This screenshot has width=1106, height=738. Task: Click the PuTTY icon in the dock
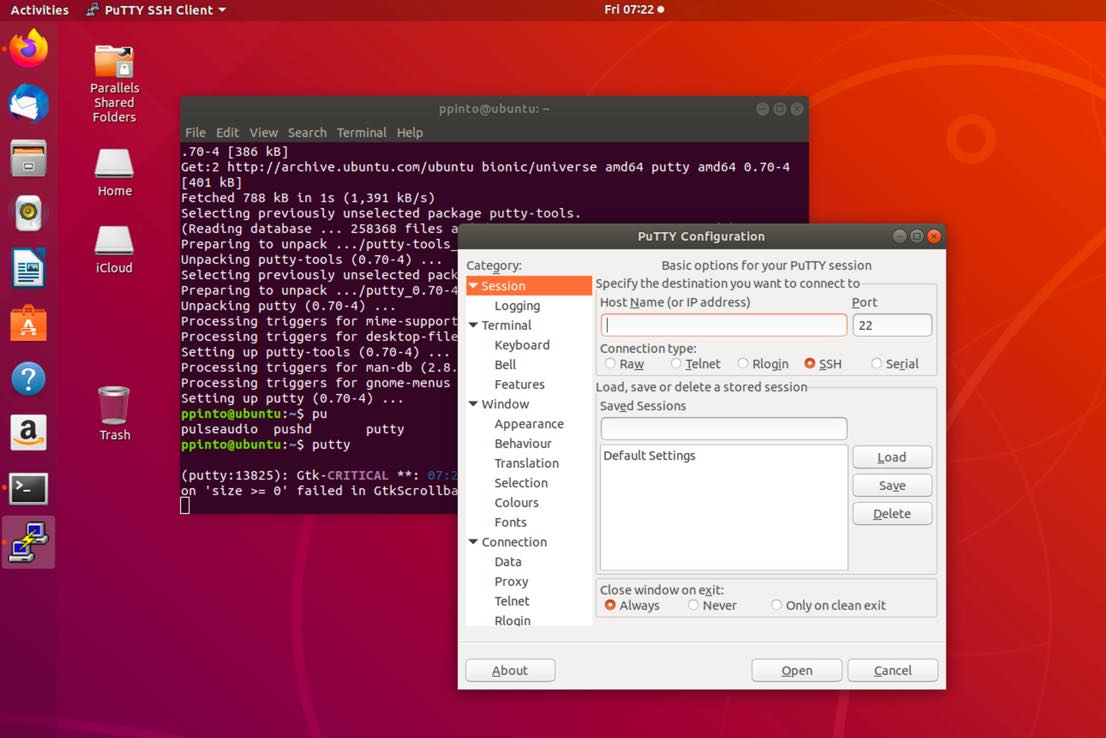pos(29,542)
